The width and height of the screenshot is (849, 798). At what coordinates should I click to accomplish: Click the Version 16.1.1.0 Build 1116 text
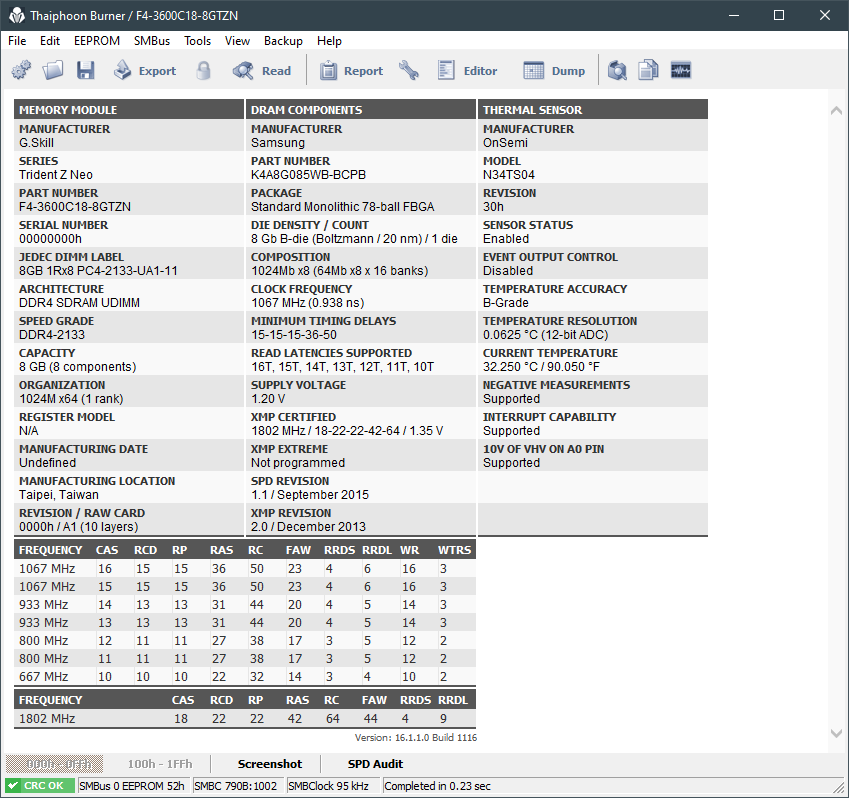click(415, 737)
